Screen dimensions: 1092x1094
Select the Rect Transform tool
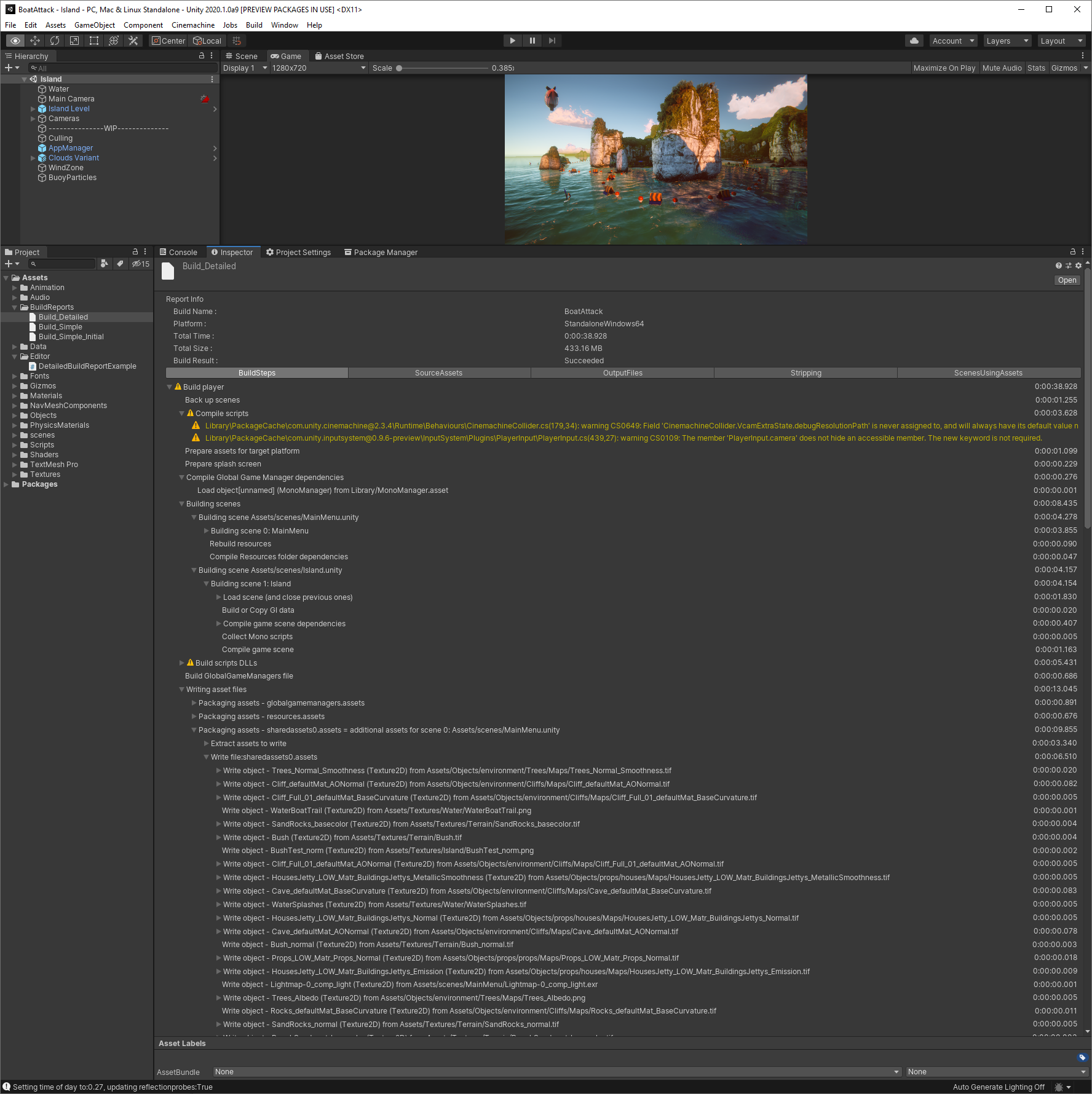click(94, 41)
